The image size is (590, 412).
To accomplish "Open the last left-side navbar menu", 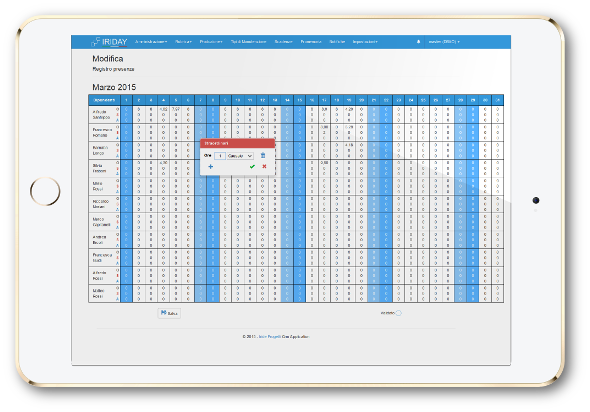I will 365,42.
